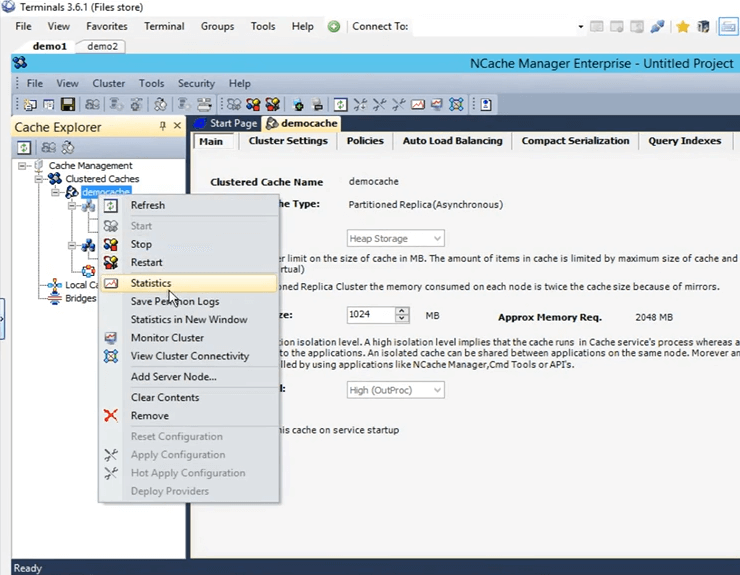Viewport: 740px width, 575px height.
Task: Collapse the Cache Management tree node
Action: coord(22,166)
